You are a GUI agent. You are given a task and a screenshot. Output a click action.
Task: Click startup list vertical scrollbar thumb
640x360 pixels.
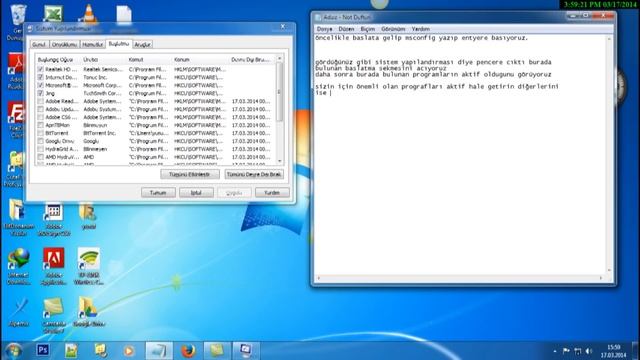tap(280, 92)
